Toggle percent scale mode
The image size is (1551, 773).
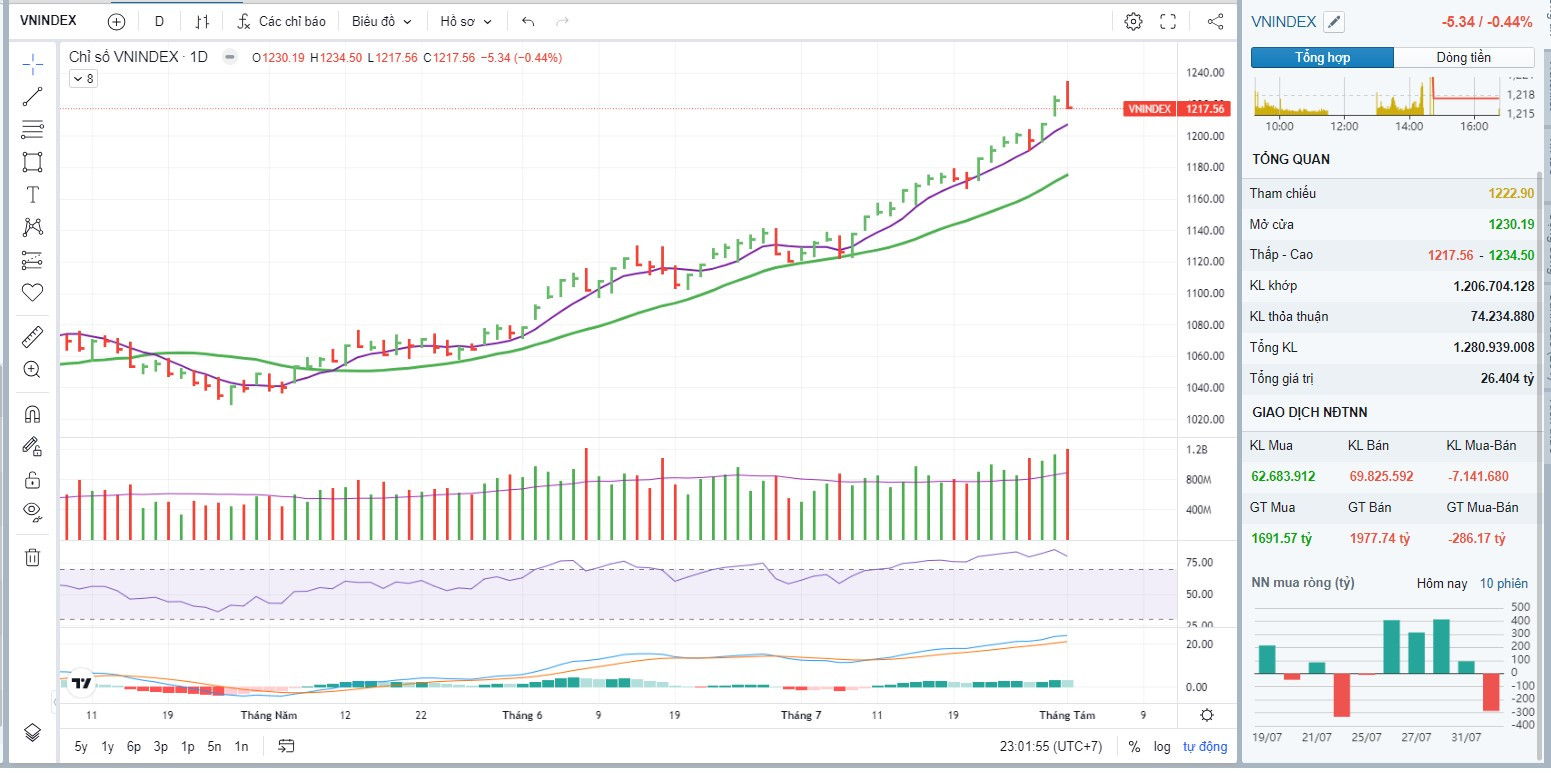(x=1134, y=746)
